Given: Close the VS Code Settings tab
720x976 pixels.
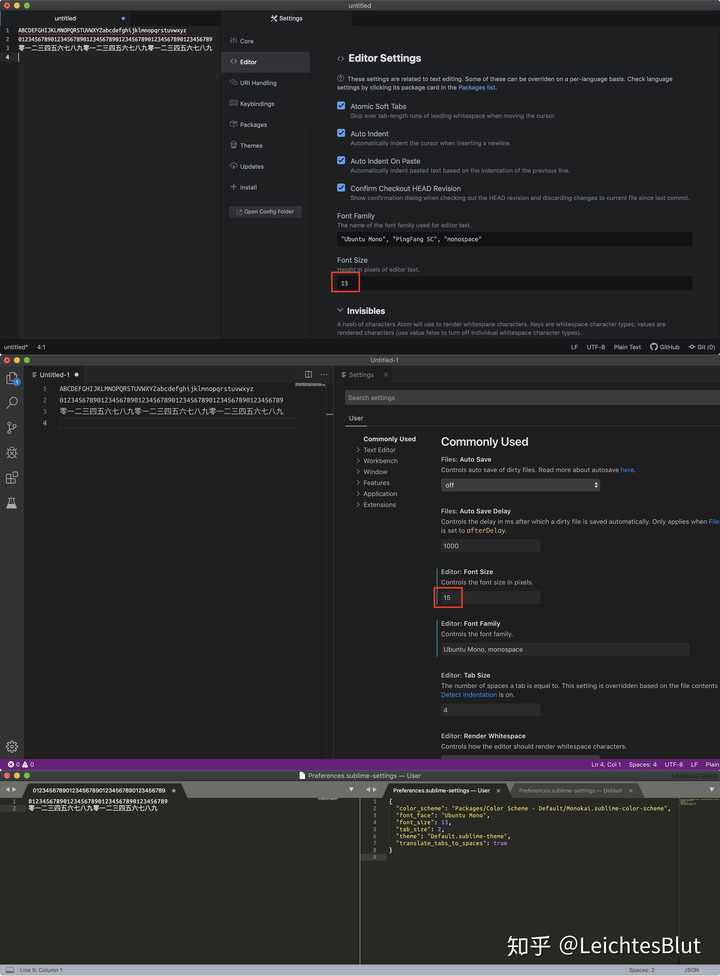Looking at the screenshot, I should click(386, 375).
